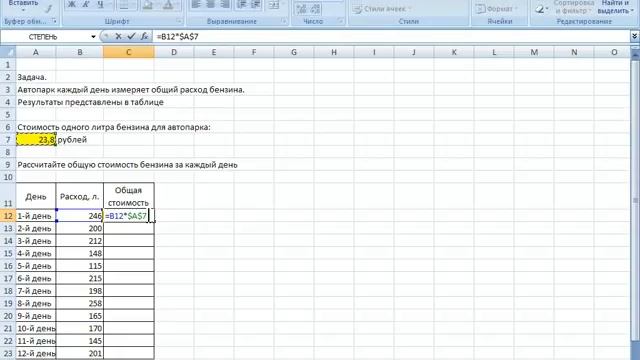Open the Шрифт group dialog launcher
This screenshot has width=640, height=360.
(x=179, y=21)
